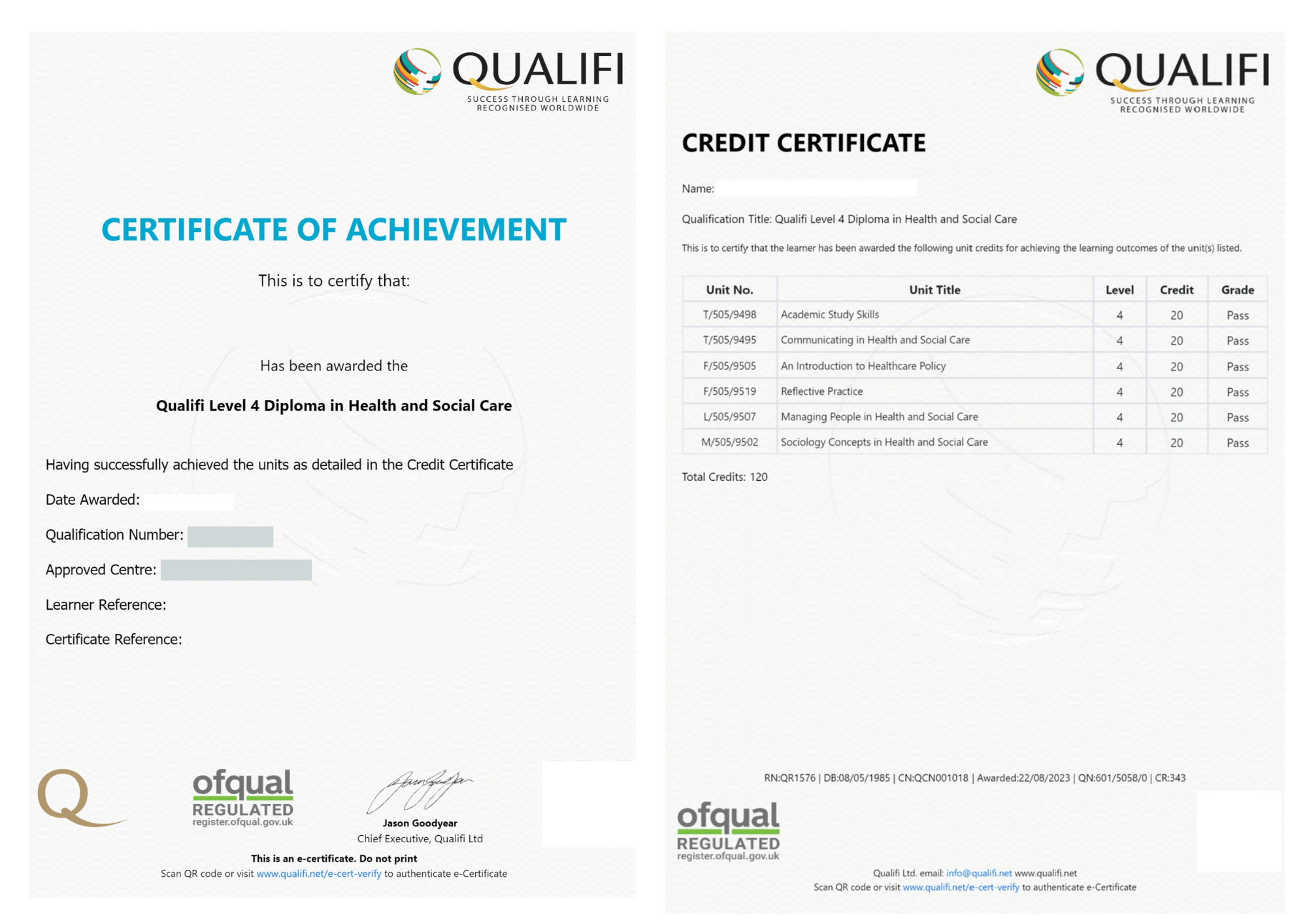Select unit number F/505/9519
Image resolution: width=1307 pixels, height=924 pixels.
tap(729, 391)
